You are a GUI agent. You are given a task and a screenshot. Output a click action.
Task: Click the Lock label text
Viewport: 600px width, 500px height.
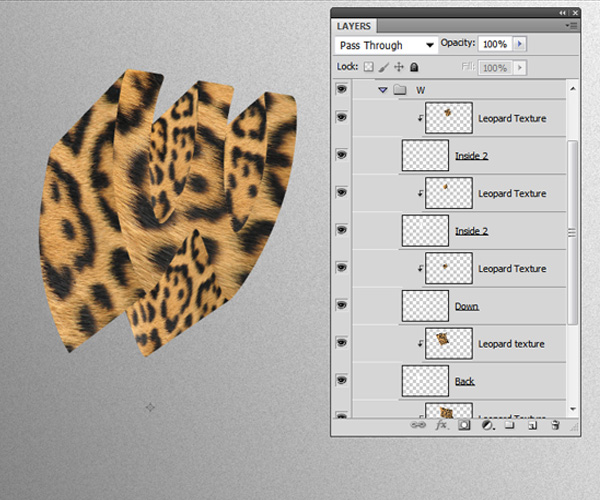(347, 67)
